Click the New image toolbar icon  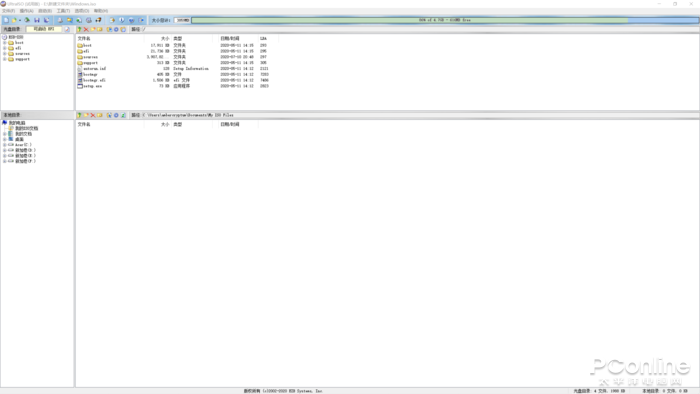[6, 20]
